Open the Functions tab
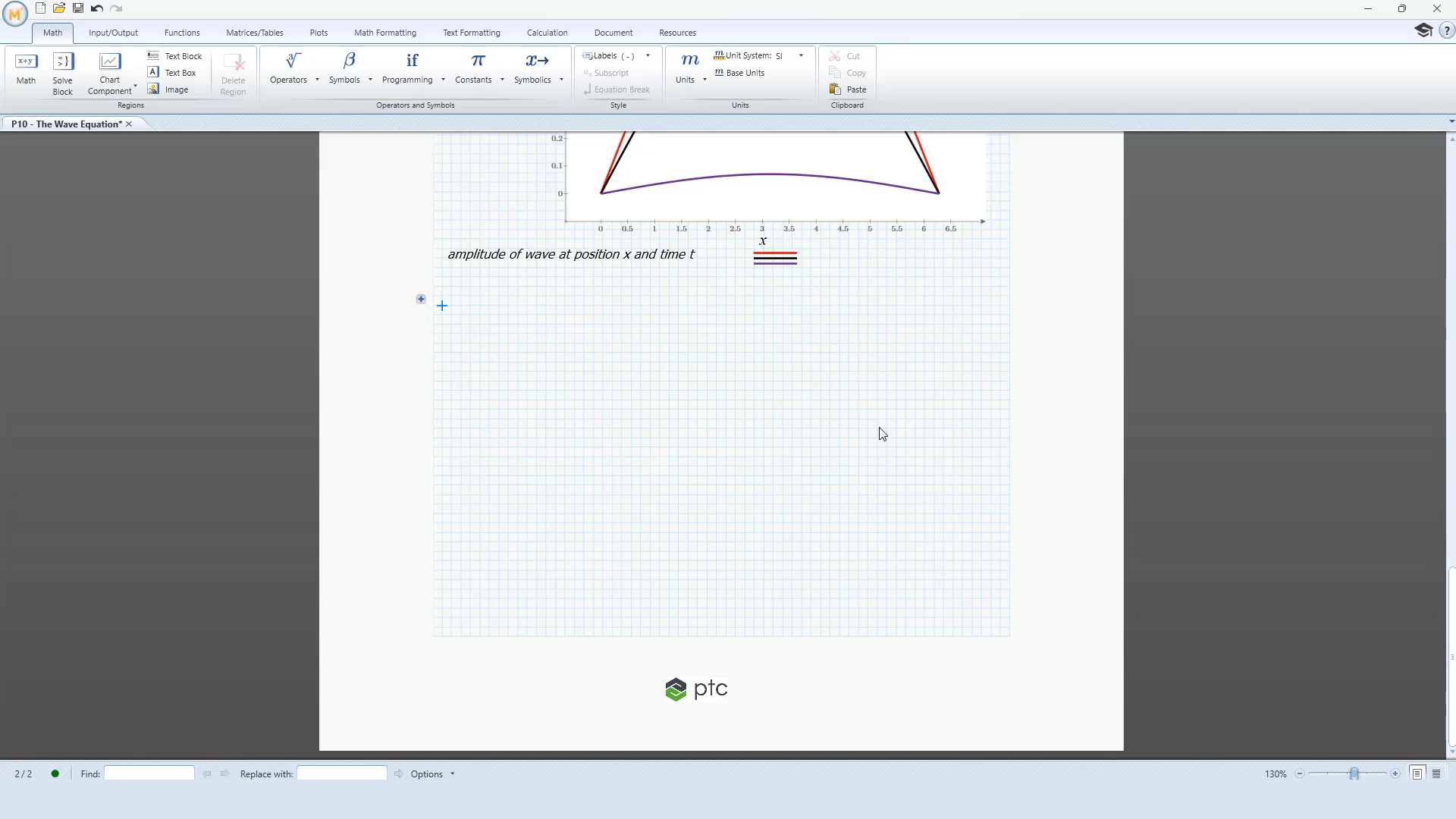Viewport: 1456px width, 819px height. (x=182, y=33)
